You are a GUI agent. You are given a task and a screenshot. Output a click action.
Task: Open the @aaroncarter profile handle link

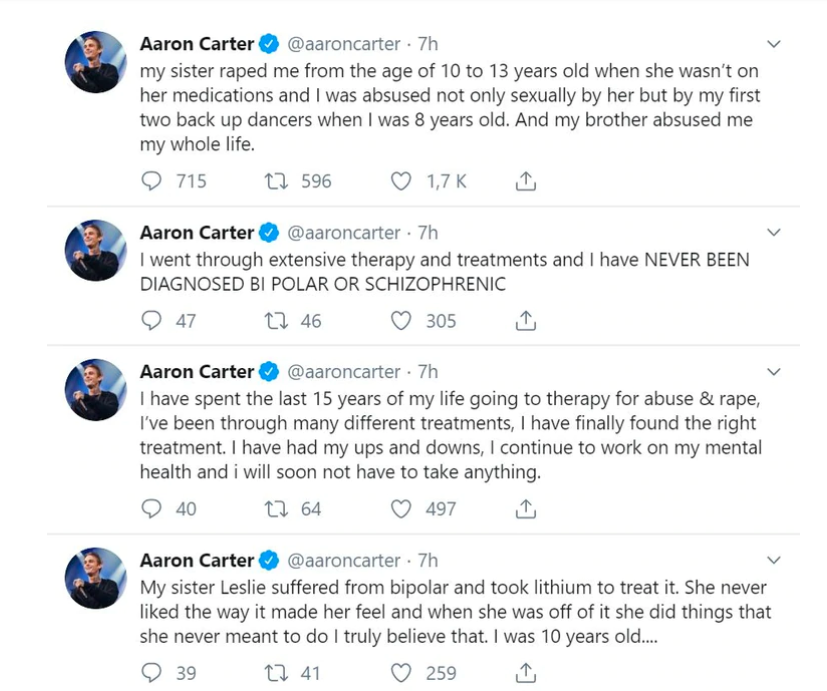(x=345, y=44)
